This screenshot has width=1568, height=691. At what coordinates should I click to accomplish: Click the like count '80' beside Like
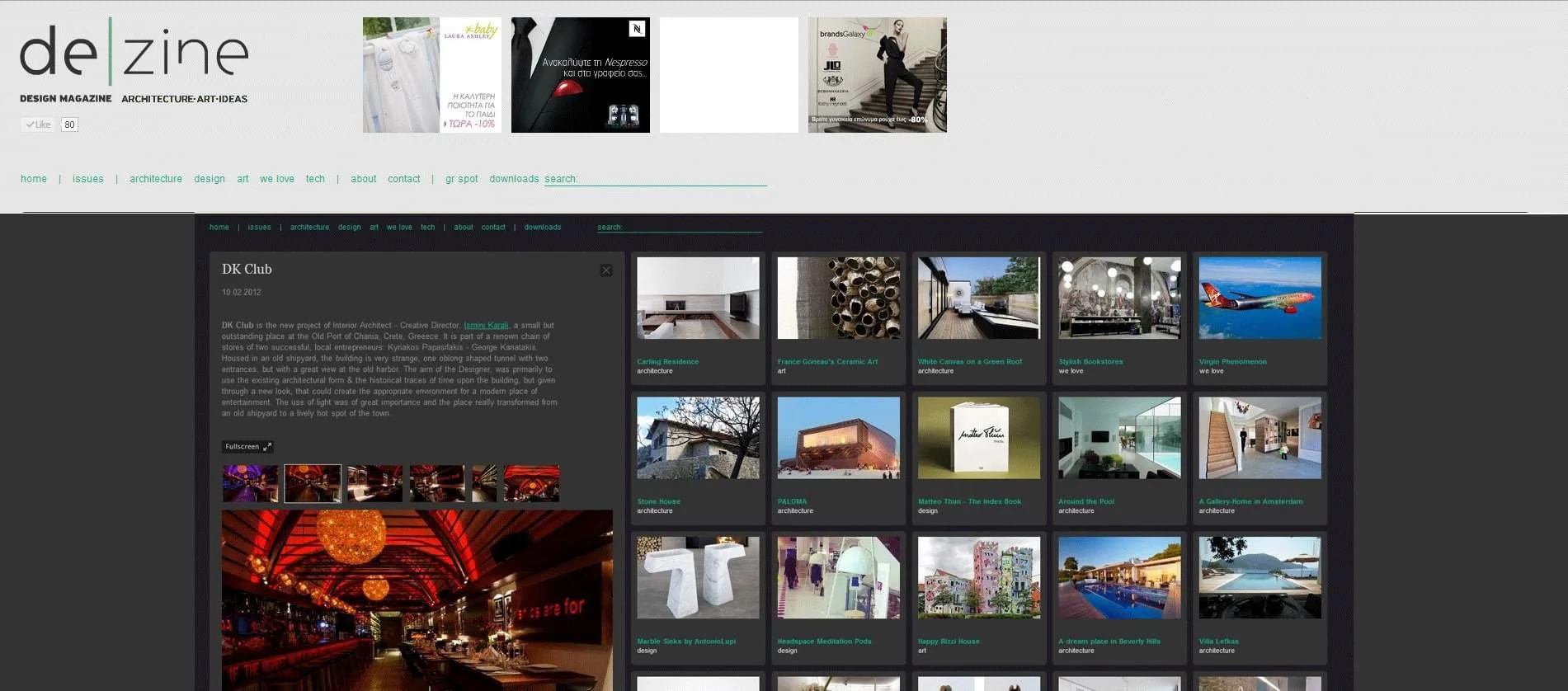point(69,125)
